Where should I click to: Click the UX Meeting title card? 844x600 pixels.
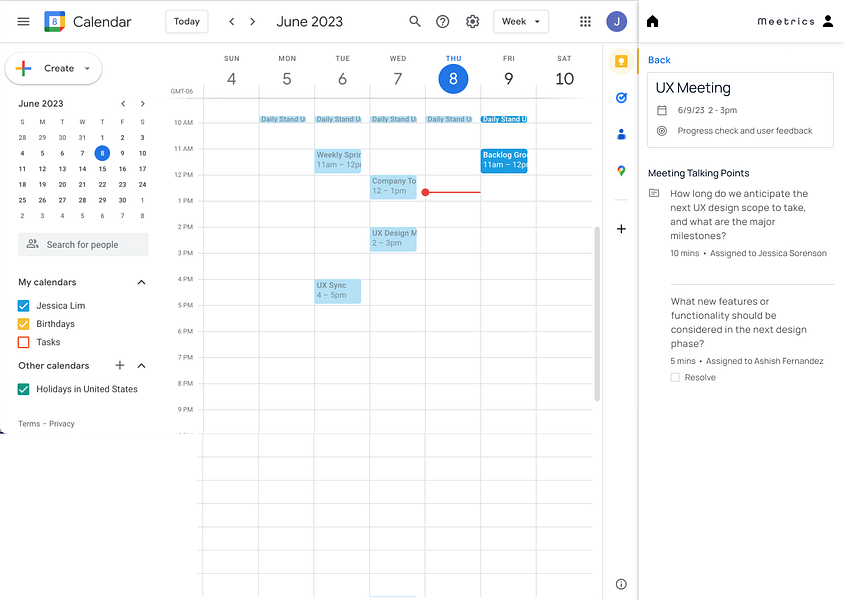coord(740,110)
